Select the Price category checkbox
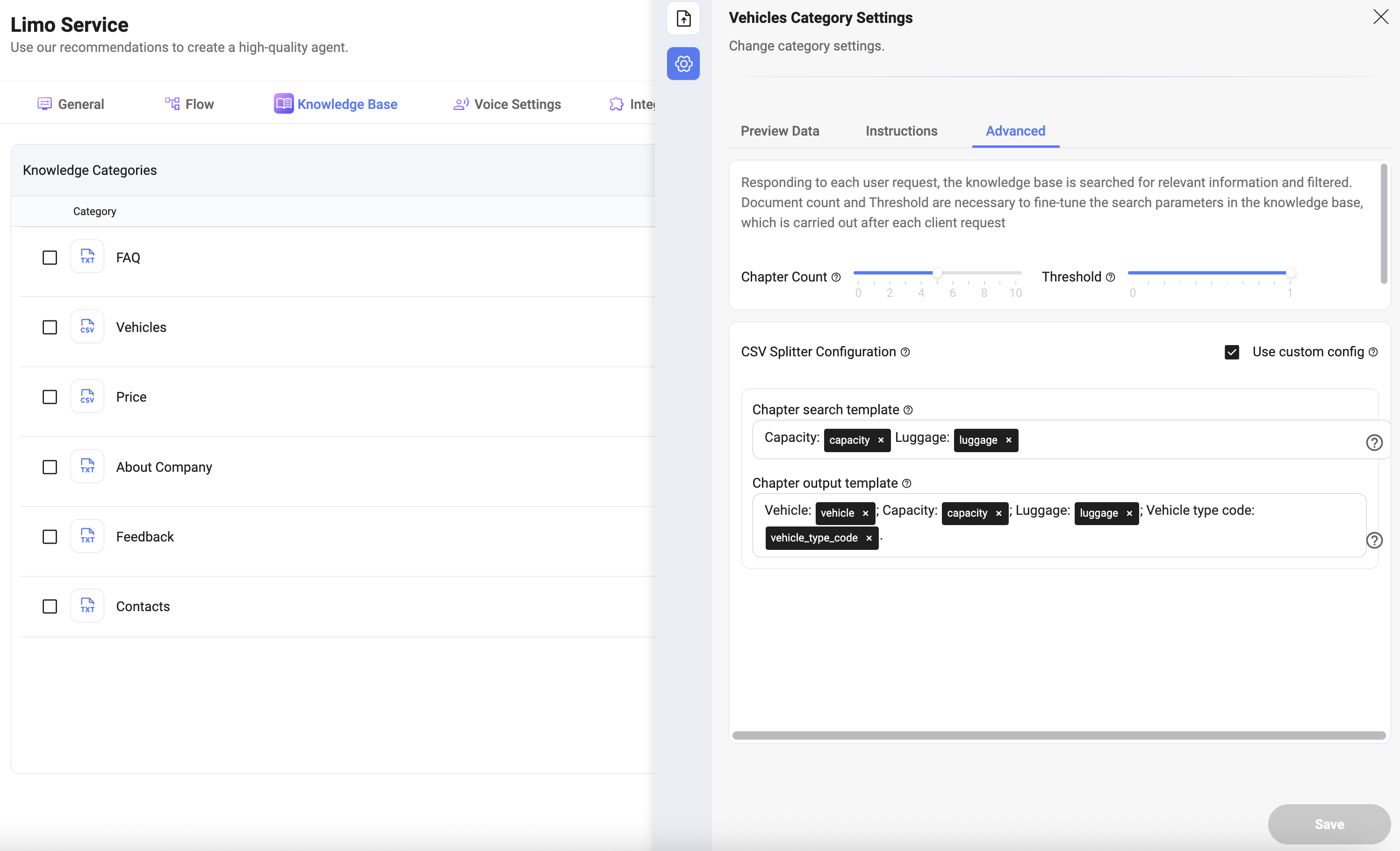This screenshot has height=851, width=1400. [50, 397]
